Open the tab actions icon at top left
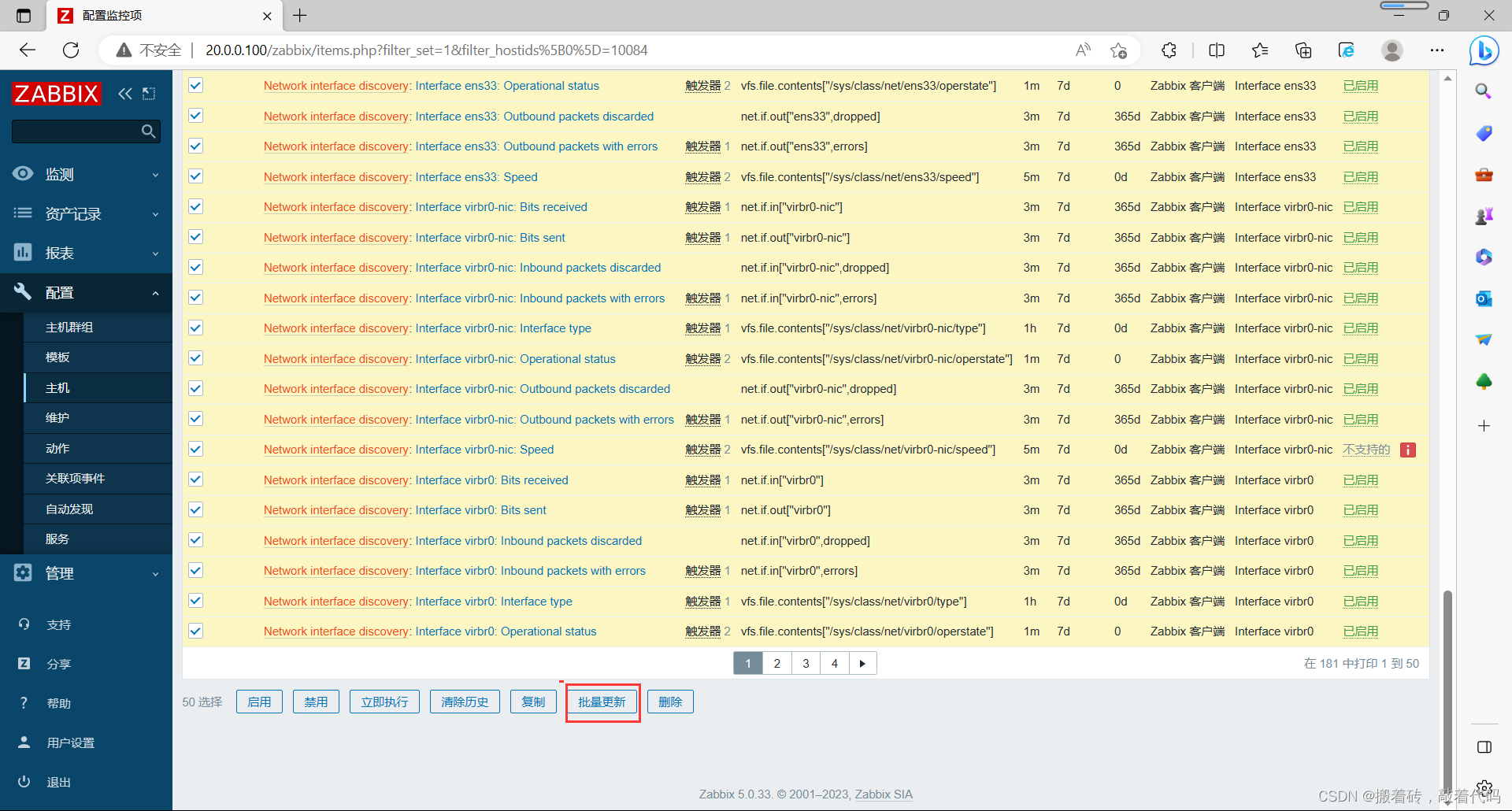 pos(24,16)
